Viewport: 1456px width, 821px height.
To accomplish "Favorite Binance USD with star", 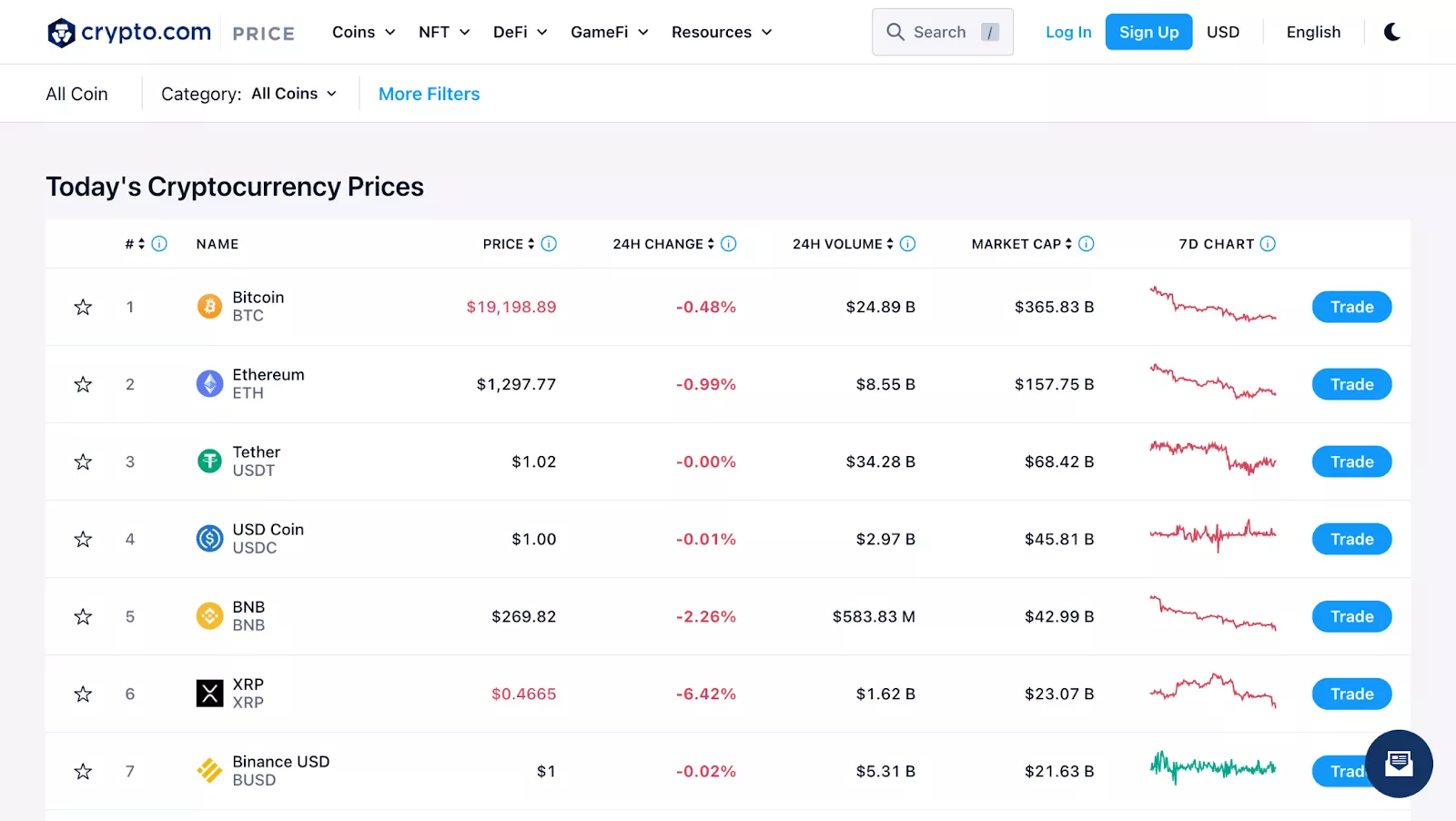I will pos(83,771).
